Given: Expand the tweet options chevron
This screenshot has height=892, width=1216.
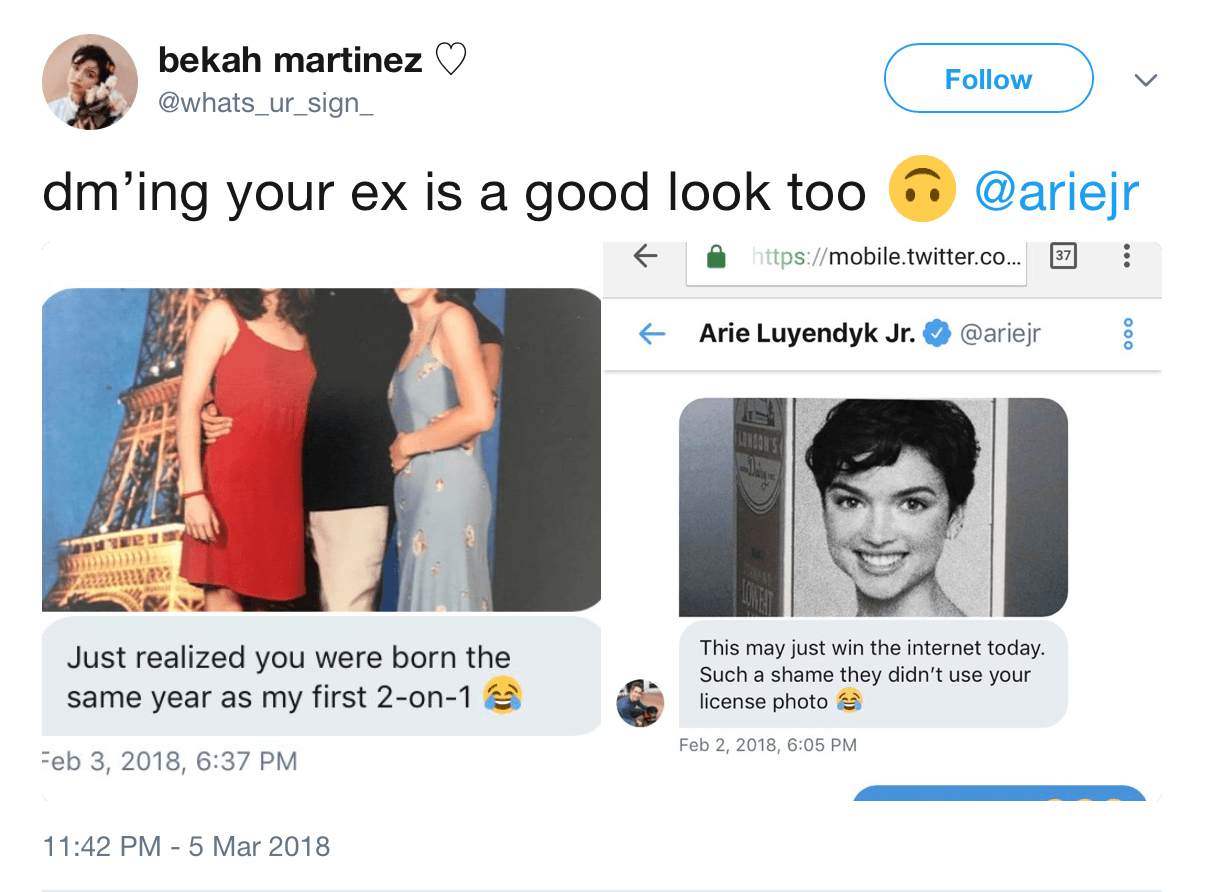Looking at the screenshot, I should tap(1146, 80).
